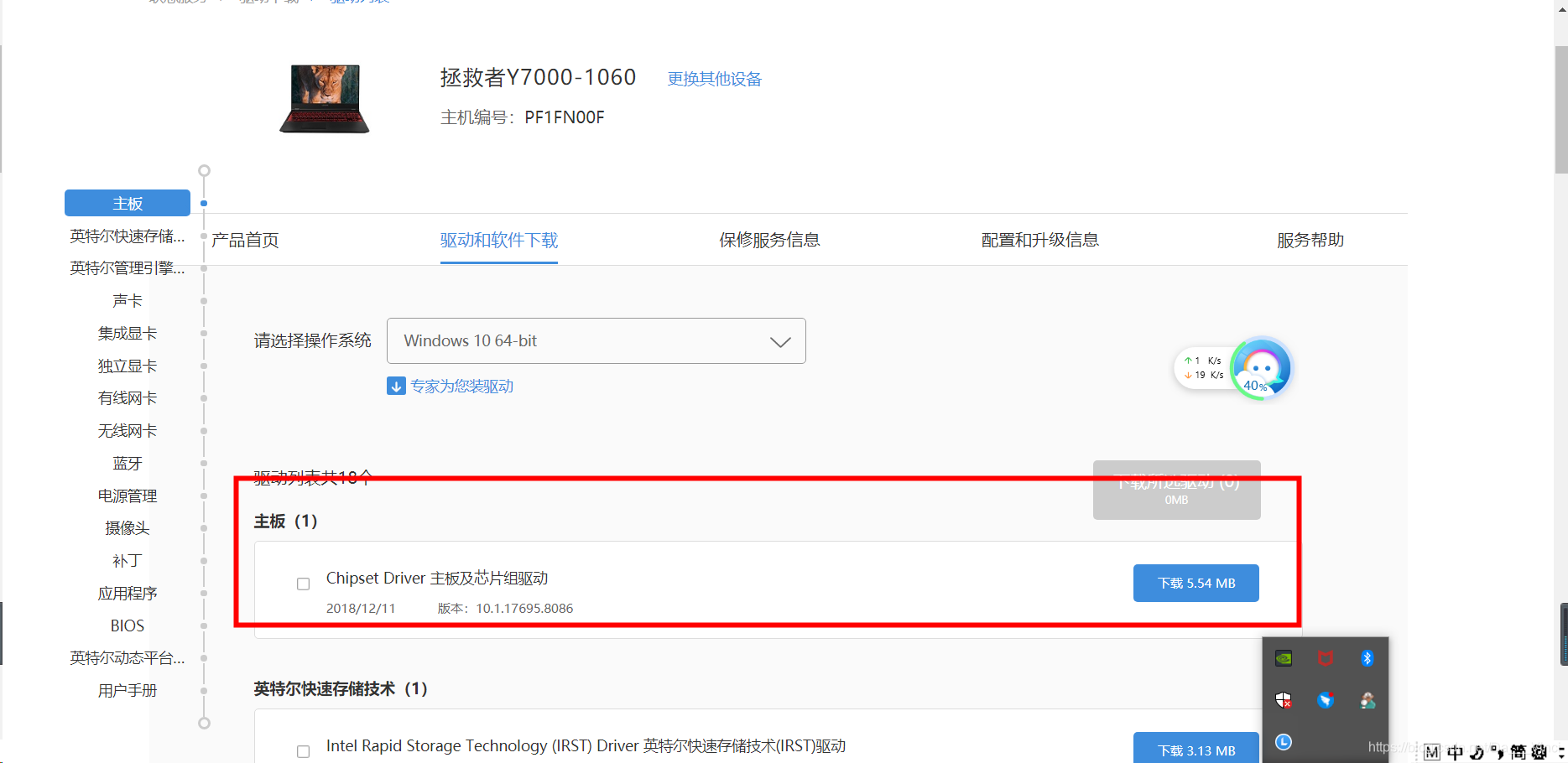
Task: Switch IME 简 simplified character icon
Action: 1519,752
